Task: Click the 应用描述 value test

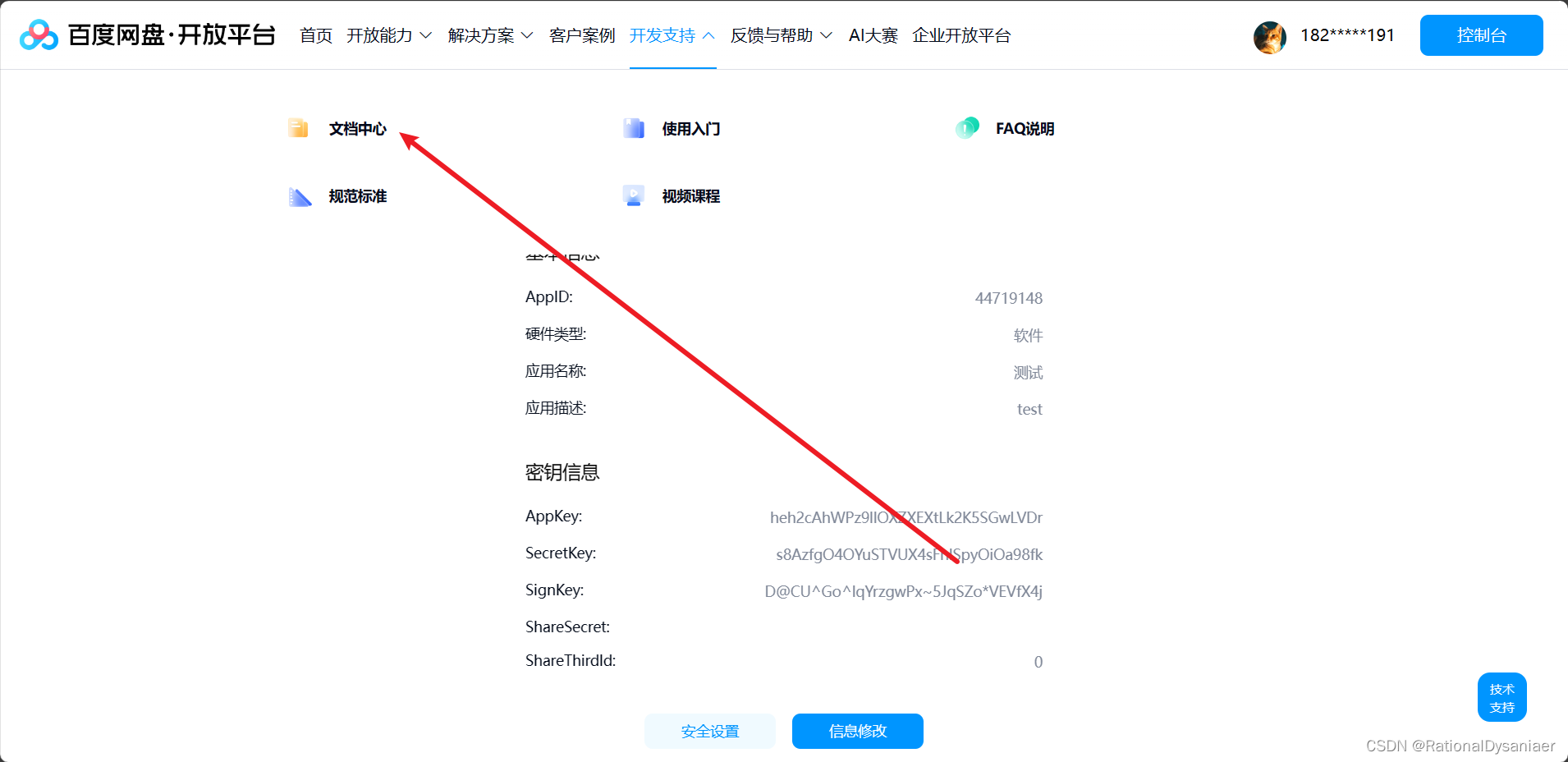Action: [x=1029, y=409]
